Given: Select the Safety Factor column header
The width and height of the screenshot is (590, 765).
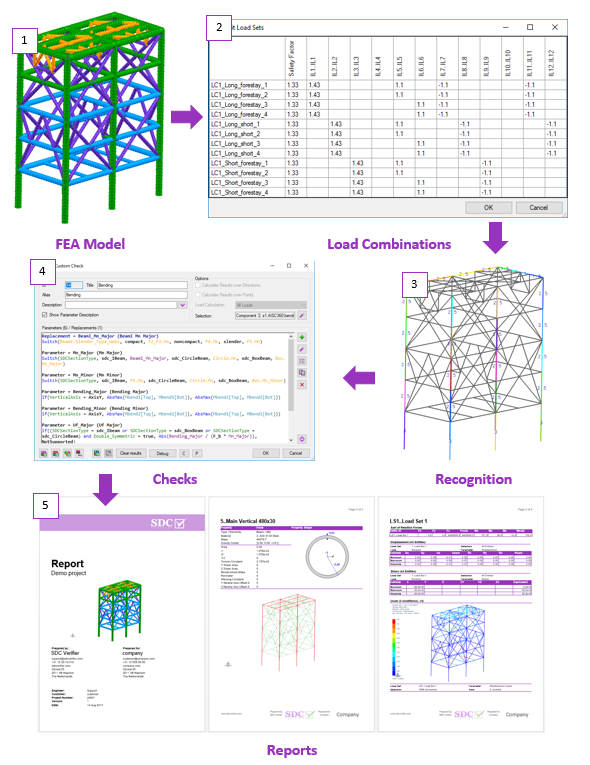Looking at the screenshot, I should [296, 58].
